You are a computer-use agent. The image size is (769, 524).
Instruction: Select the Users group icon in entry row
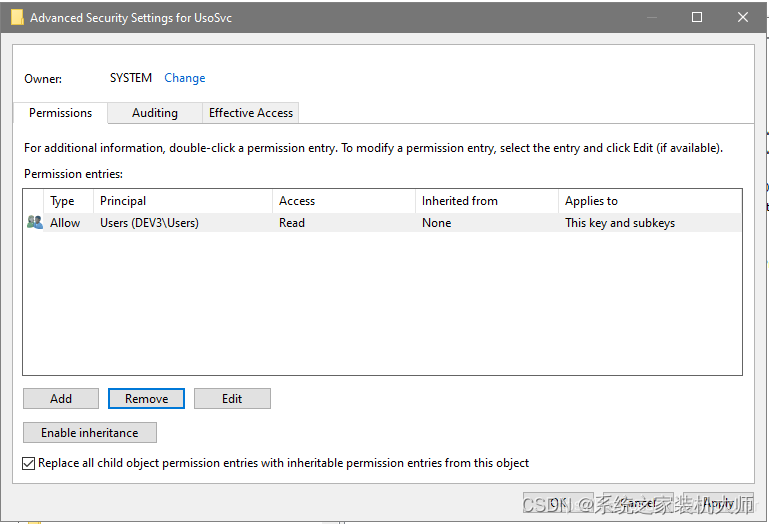point(35,223)
